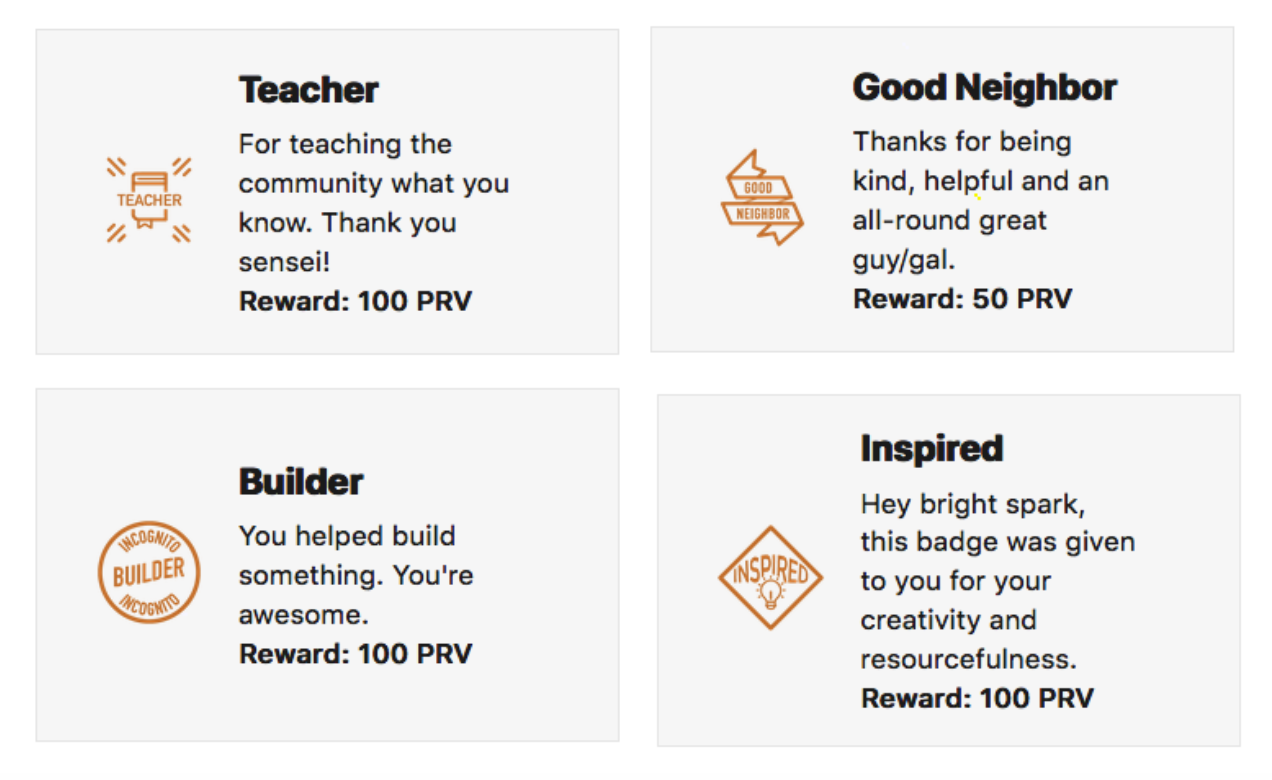1272x780 pixels.
Task: Click the Good Neighbor description paragraph
Action: click(981, 201)
